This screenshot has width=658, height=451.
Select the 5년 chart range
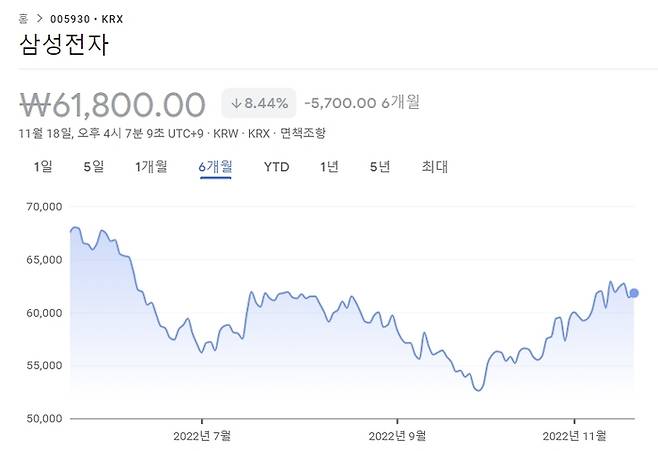point(380,167)
